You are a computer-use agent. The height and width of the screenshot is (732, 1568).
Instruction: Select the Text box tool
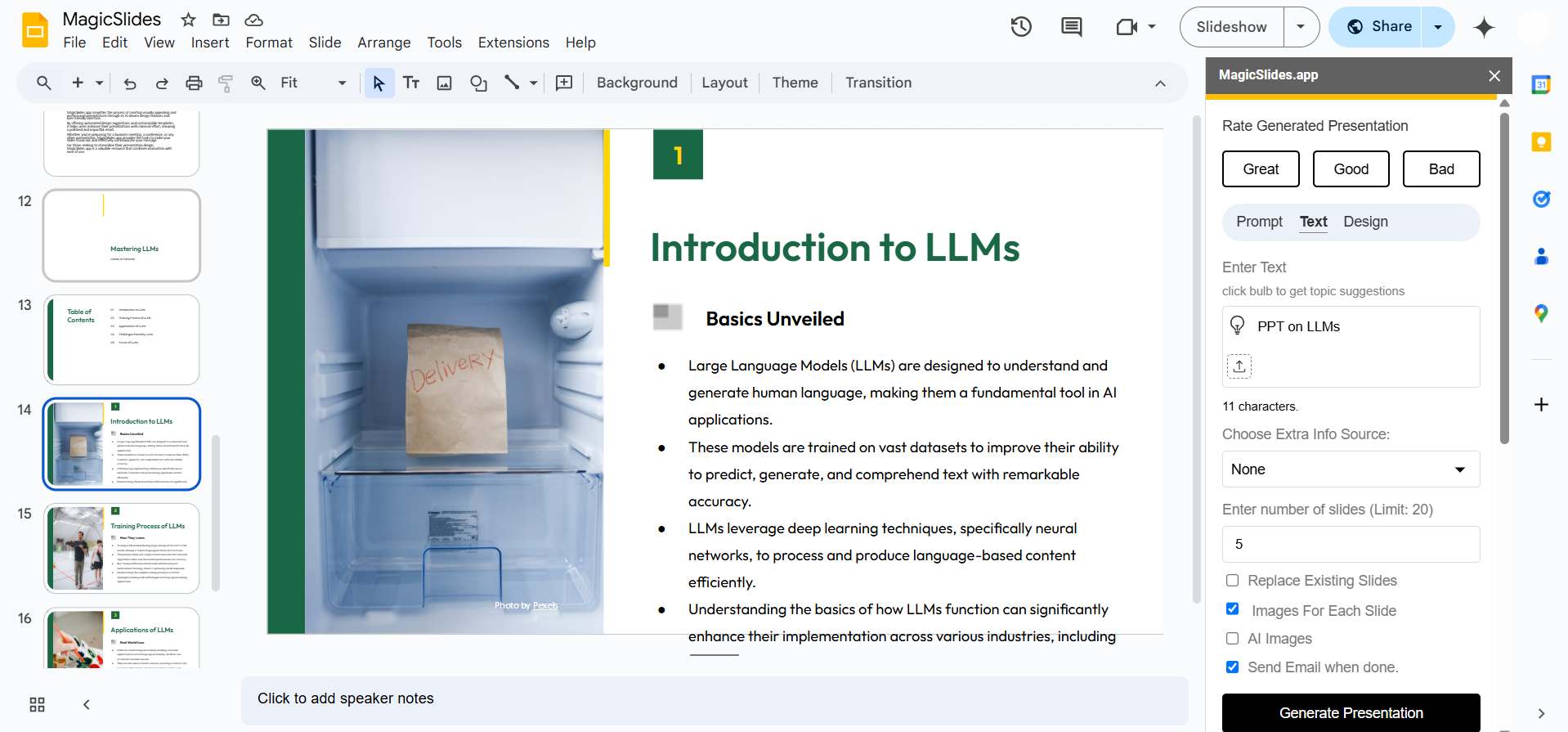tap(411, 83)
